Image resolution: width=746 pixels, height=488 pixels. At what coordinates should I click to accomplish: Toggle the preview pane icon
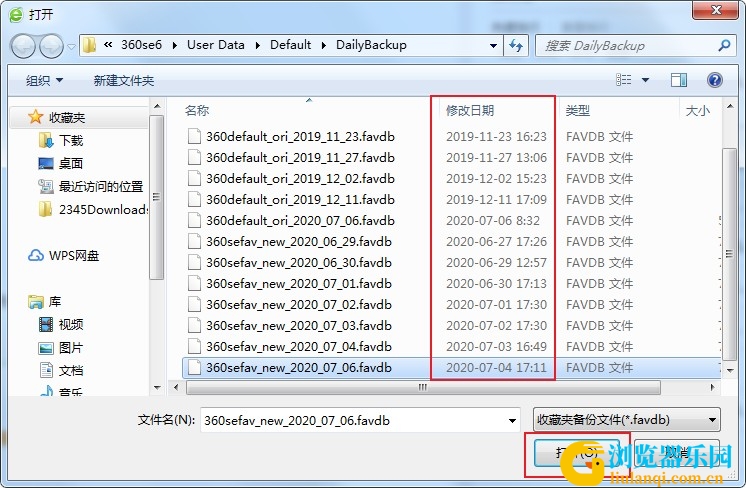pos(679,79)
